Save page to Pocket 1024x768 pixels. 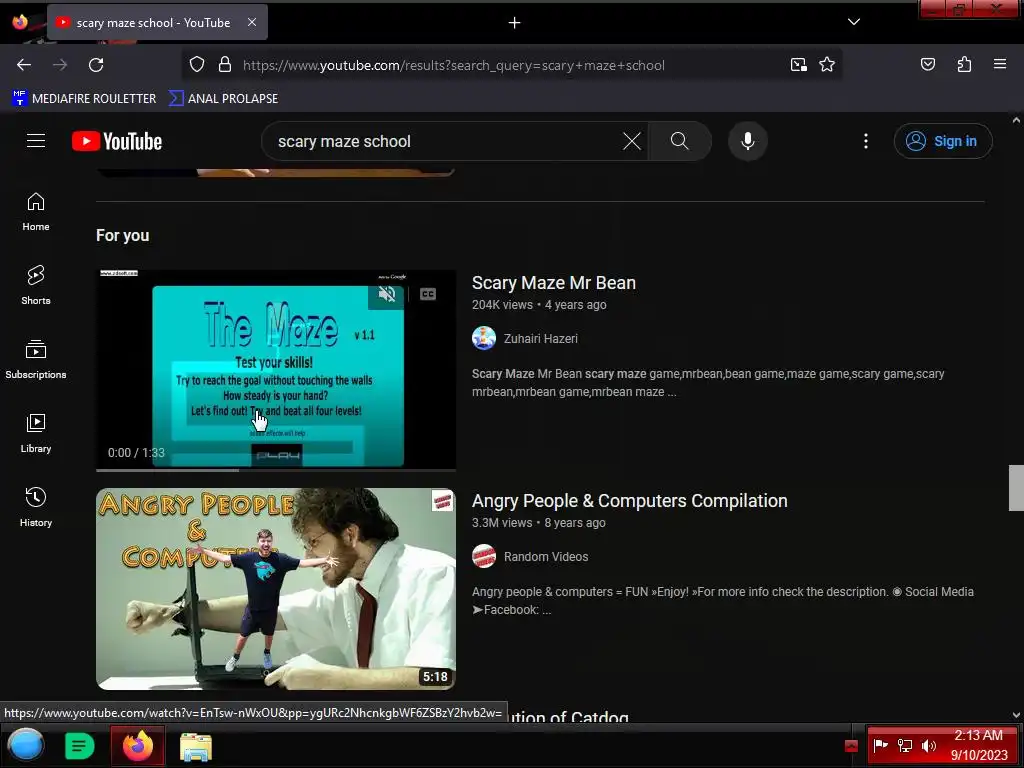pos(928,65)
